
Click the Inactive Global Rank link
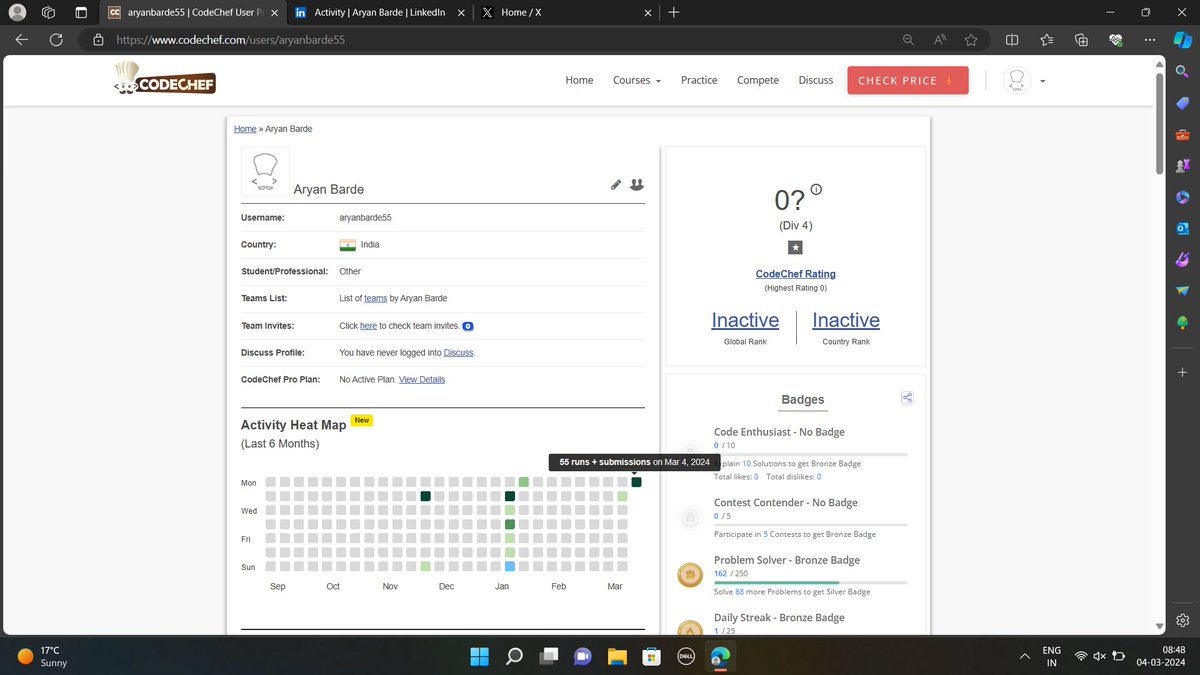745,320
